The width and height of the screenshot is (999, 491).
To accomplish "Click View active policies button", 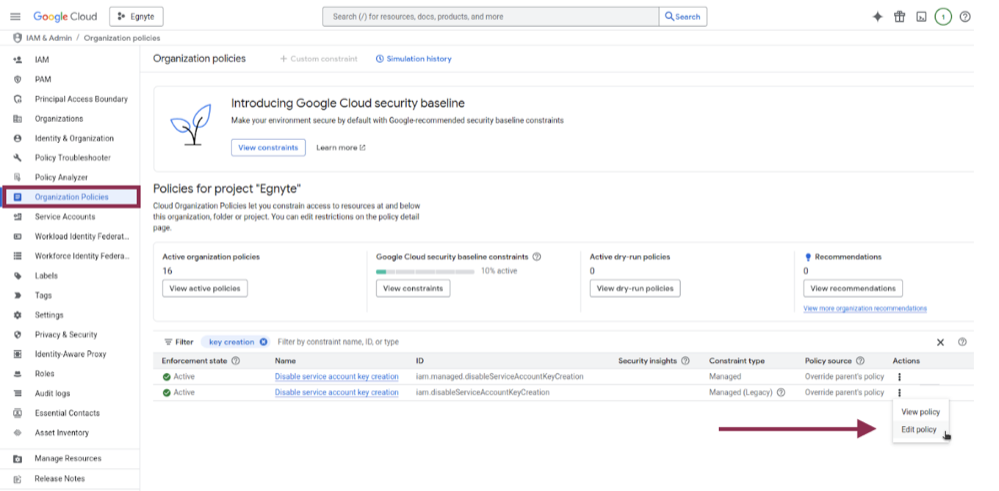I will coord(205,288).
